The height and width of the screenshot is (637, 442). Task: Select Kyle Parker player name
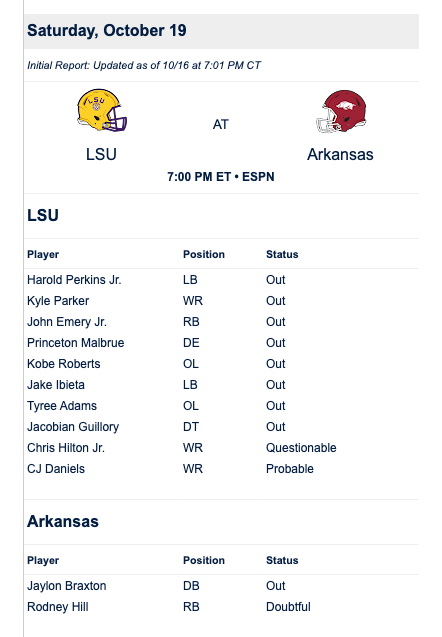click(x=58, y=301)
